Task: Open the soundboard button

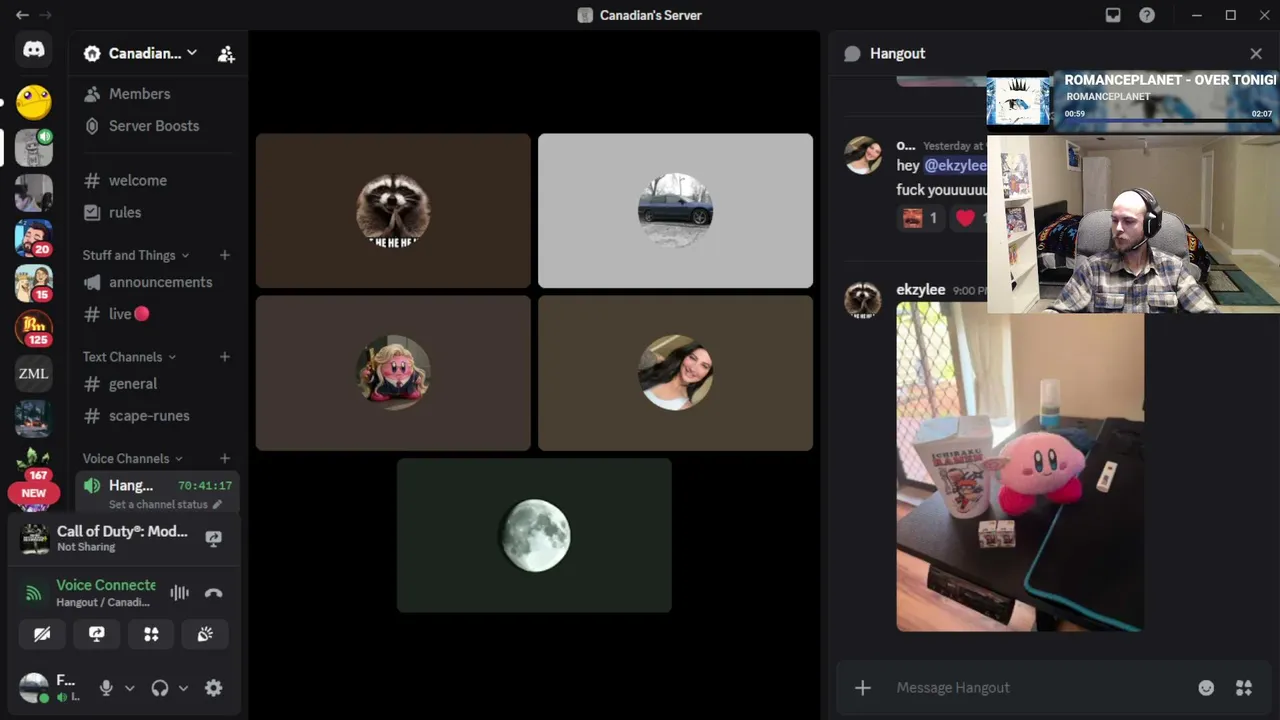Action: coord(205,634)
